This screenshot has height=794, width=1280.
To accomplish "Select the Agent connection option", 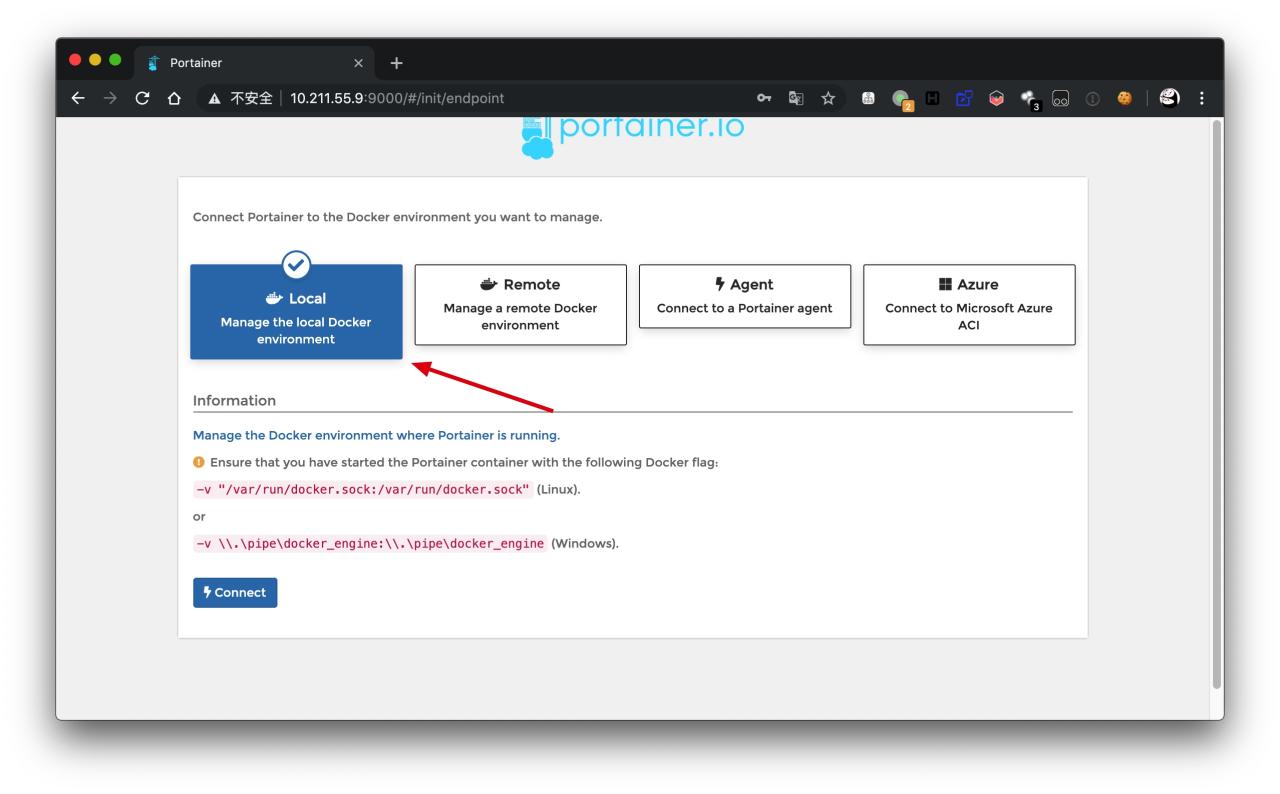I will [x=745, y=296].
